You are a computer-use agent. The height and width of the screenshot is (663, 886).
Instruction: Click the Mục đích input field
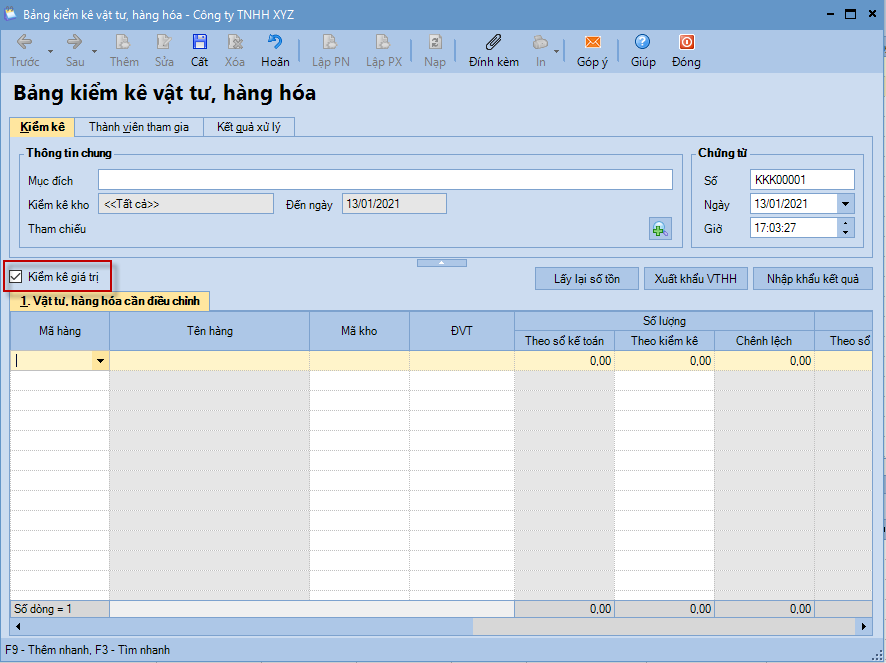pos(385,180)
